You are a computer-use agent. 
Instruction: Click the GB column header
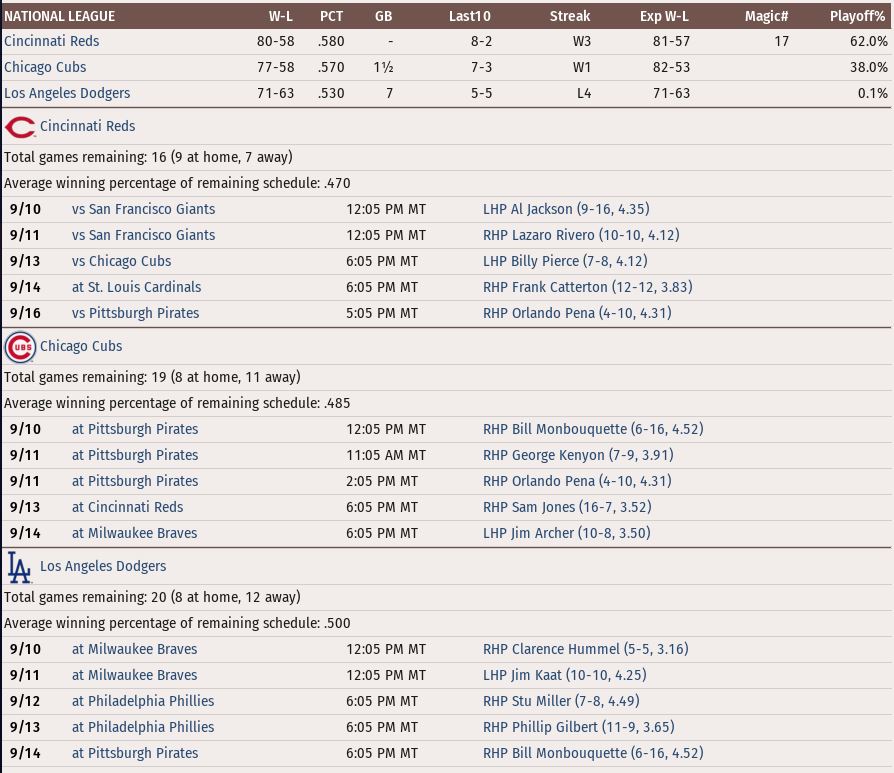point(384,17)
